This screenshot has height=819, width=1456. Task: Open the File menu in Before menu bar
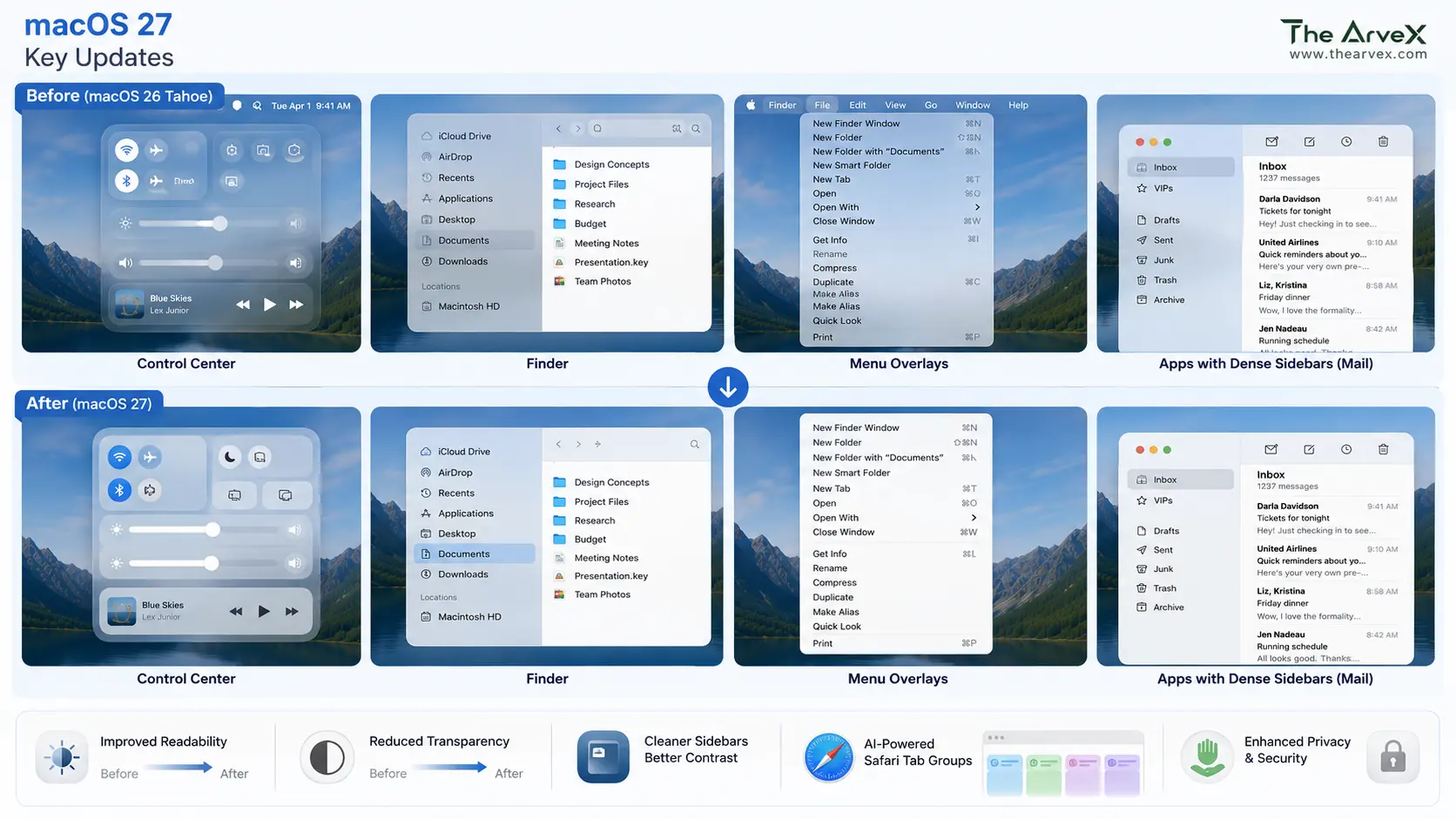point(822,105)
